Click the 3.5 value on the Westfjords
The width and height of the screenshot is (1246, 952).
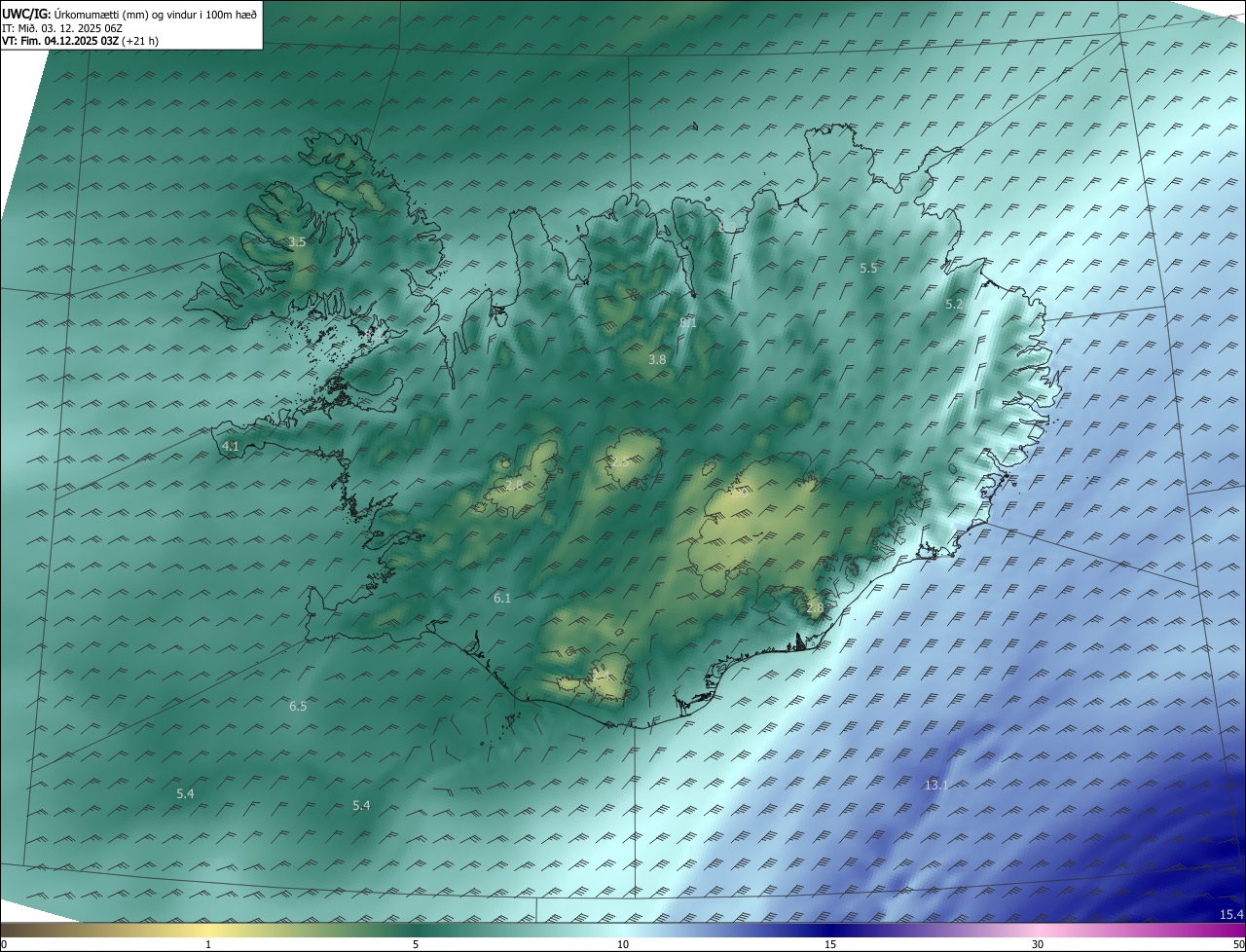pos(298,241)
